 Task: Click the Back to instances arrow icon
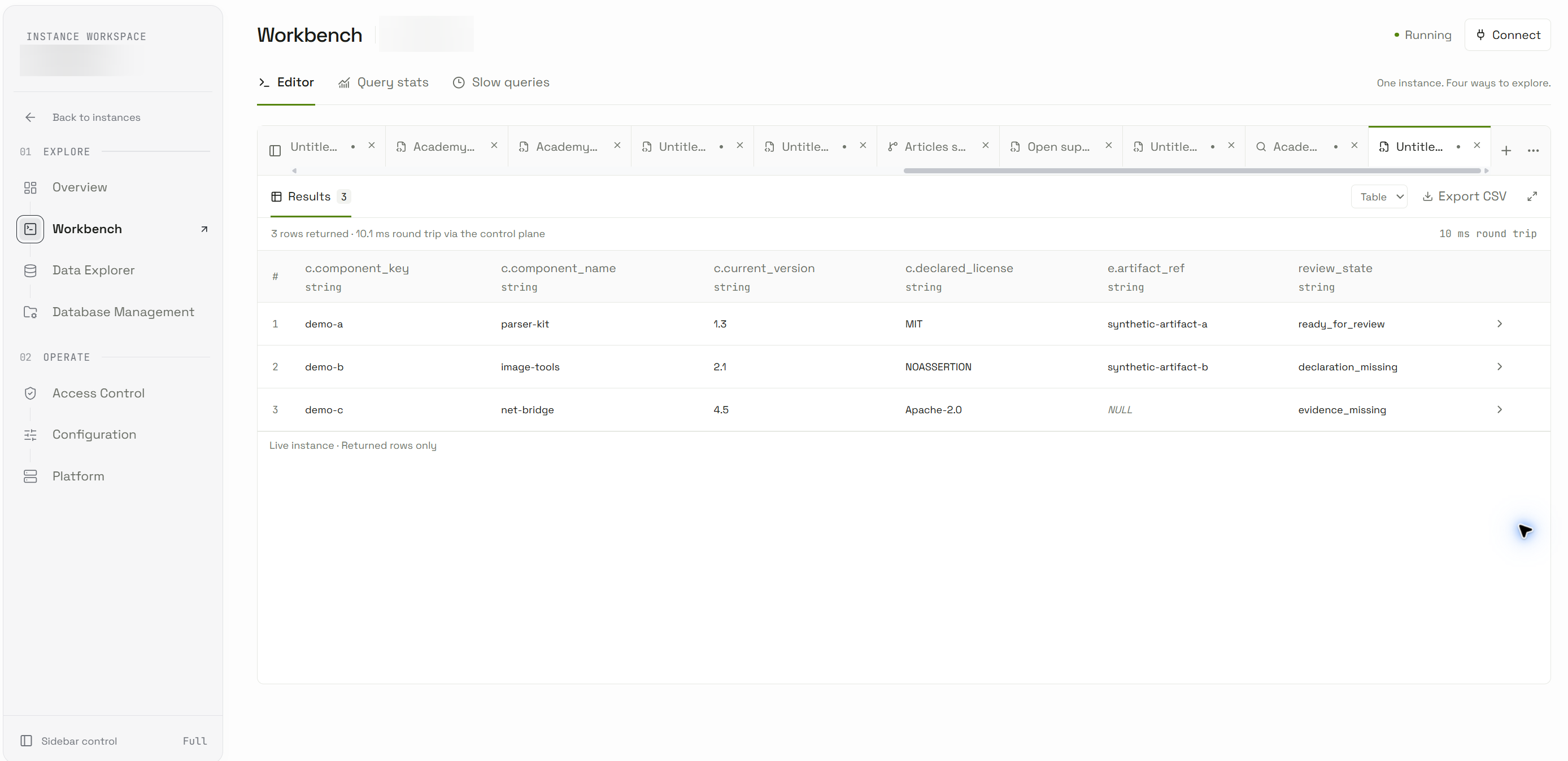coord(31,117)
